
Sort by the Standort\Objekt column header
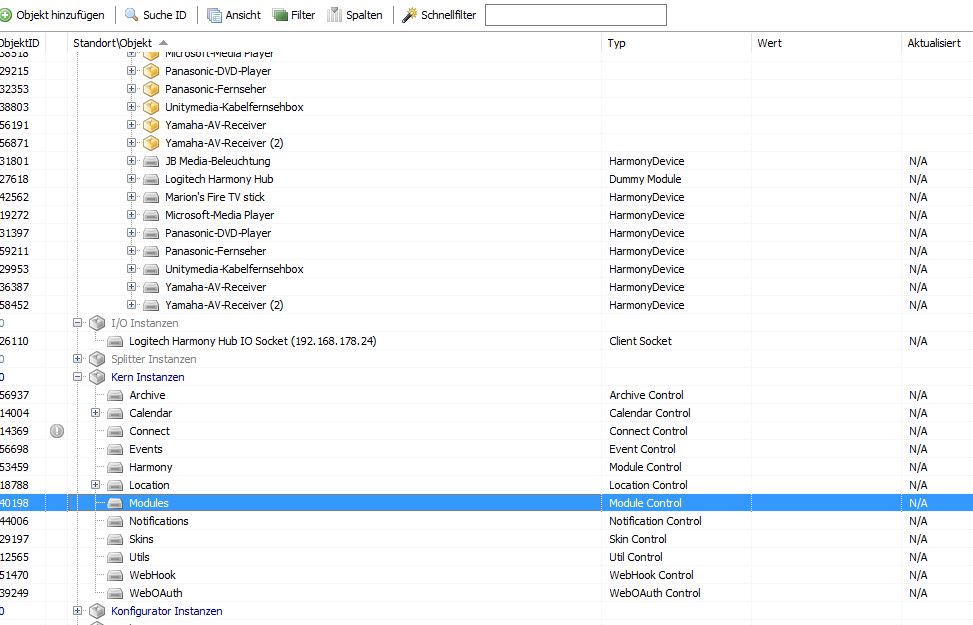[112, 43]
